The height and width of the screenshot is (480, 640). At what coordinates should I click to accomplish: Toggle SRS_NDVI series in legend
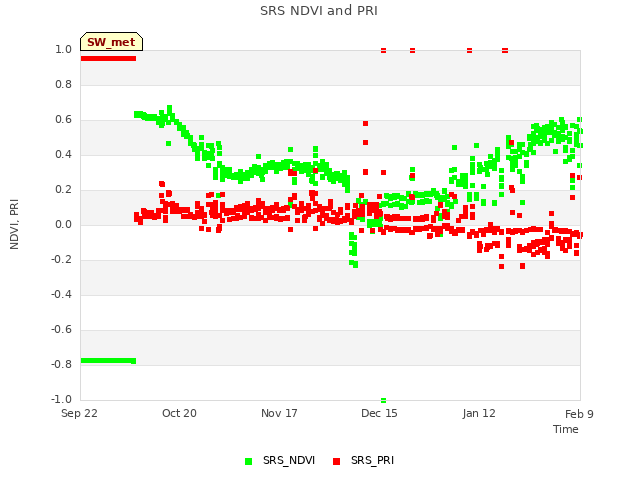pyautogui.click(x=280, y=460)
